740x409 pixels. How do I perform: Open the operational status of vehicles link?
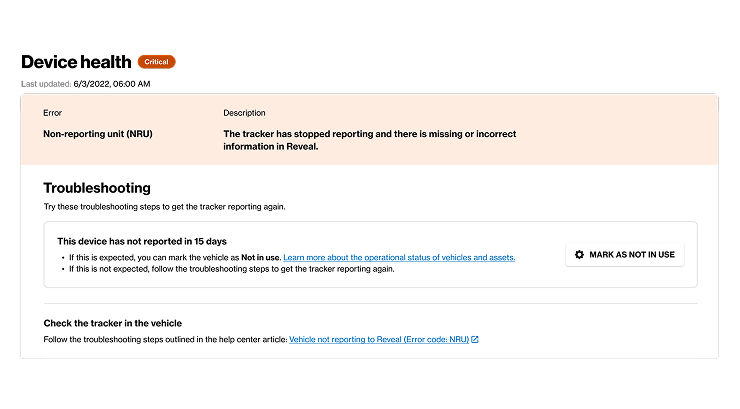[x=399, y=258]
